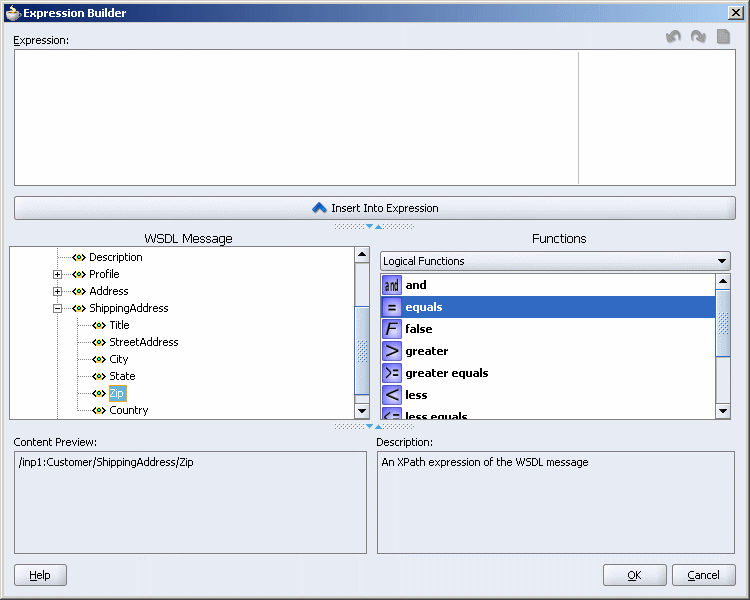Click the upper splitter down-arrow below Insert button
750x600 pixels.
[369, 226]
